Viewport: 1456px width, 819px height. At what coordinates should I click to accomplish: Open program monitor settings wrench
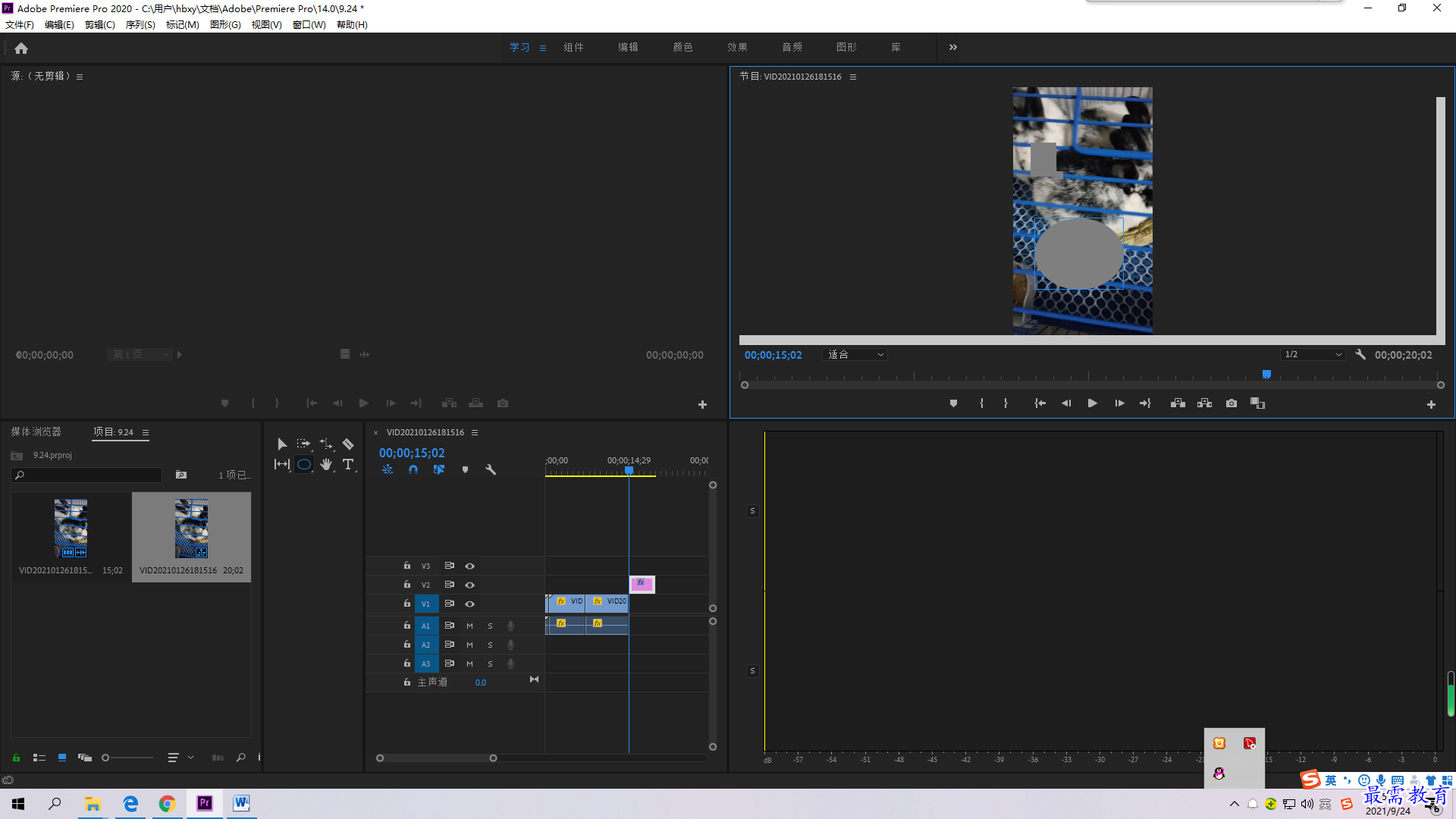pos(1360,354)
